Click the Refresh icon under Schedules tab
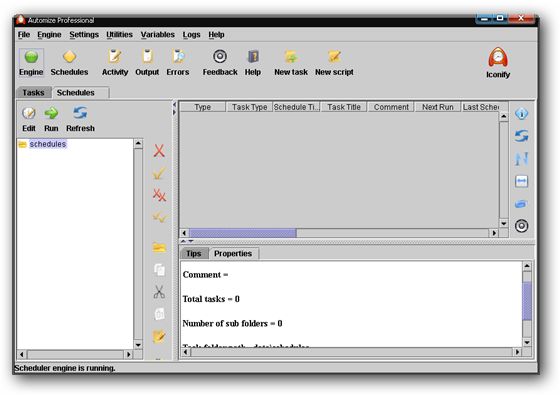 pos(80,113)
